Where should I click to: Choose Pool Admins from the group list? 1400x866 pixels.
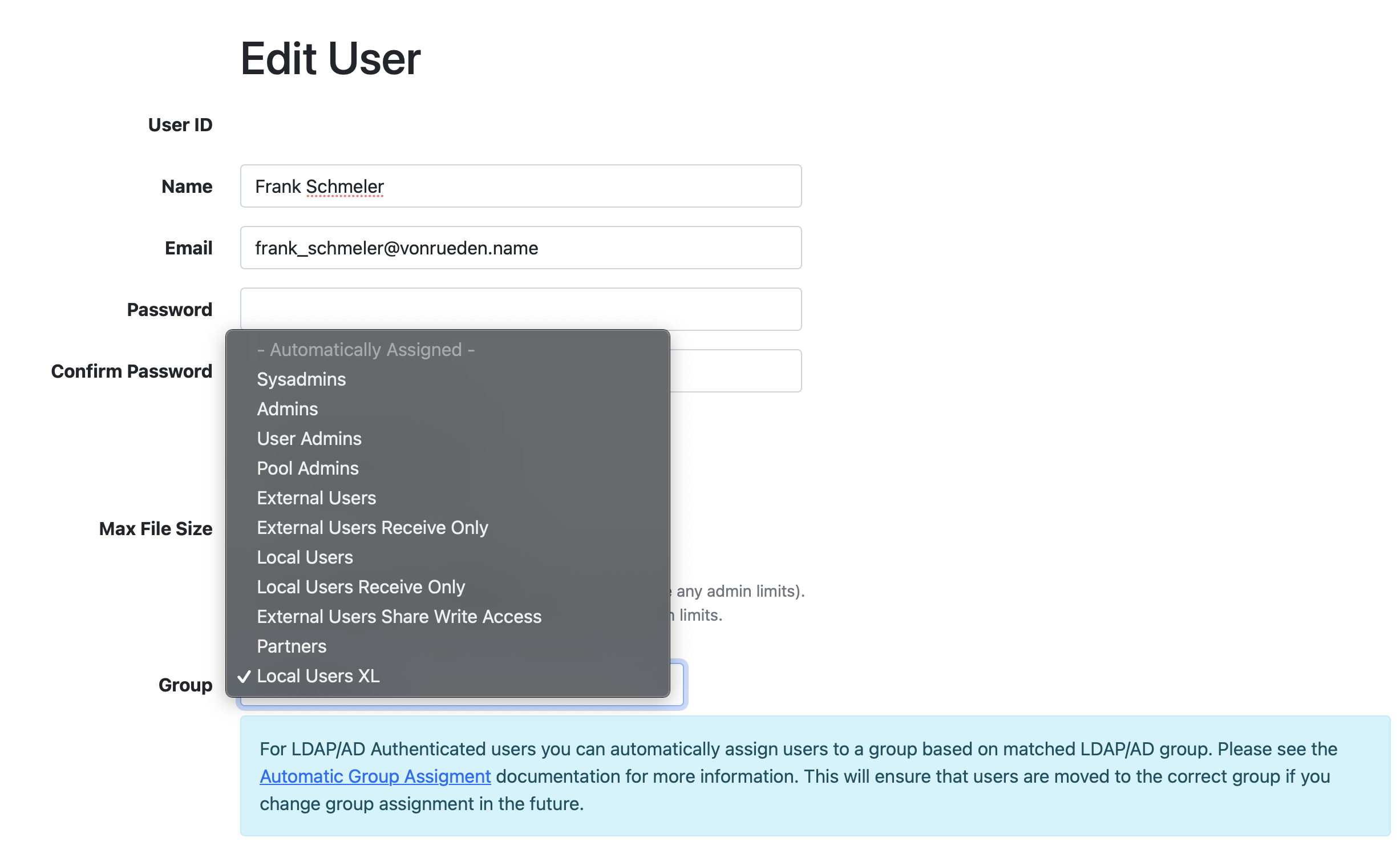307,468
